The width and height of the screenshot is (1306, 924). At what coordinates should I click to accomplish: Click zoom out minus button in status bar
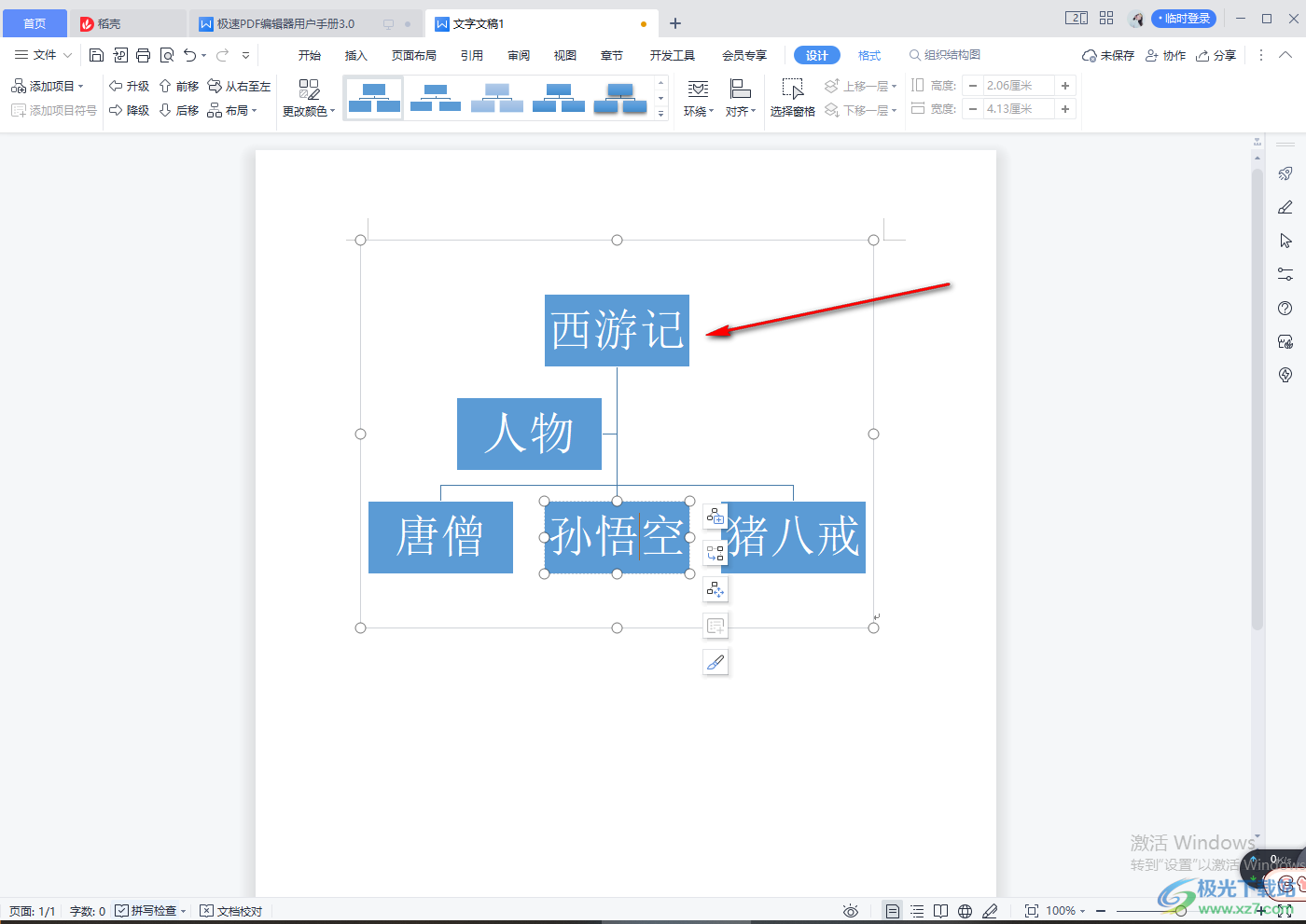click(1101, 911)
